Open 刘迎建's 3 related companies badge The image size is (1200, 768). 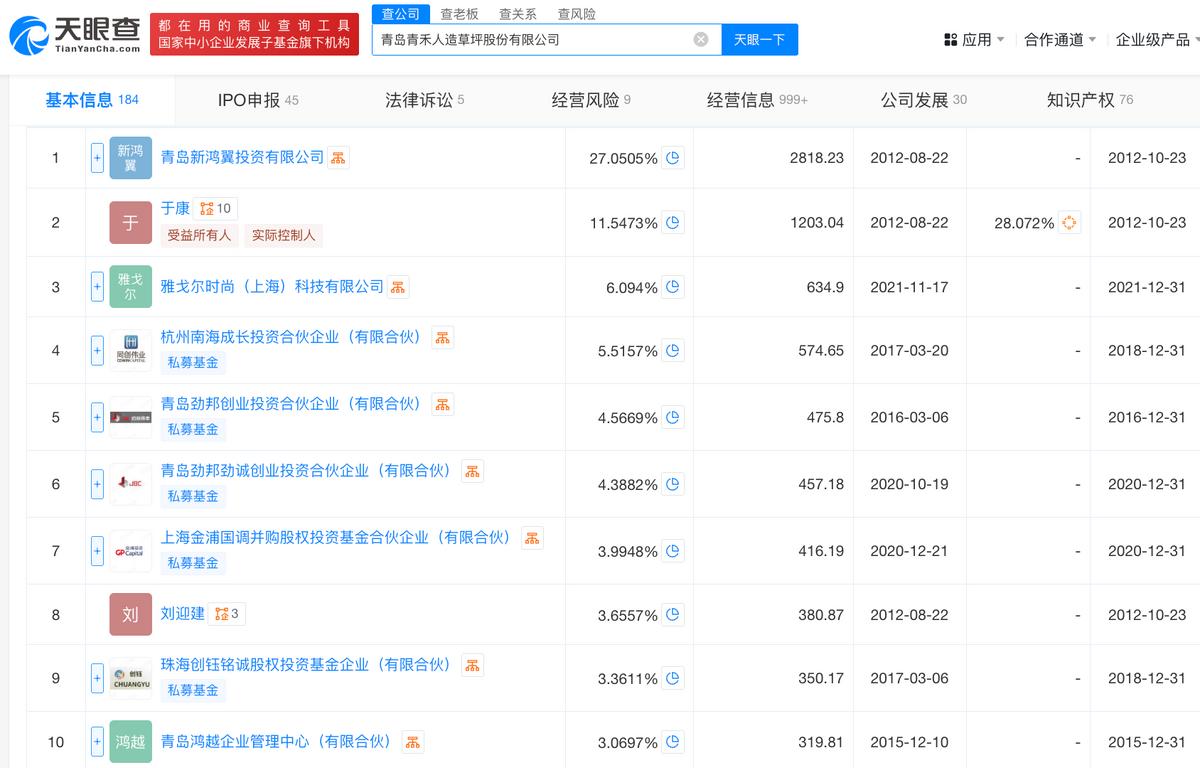pos(227,613)
